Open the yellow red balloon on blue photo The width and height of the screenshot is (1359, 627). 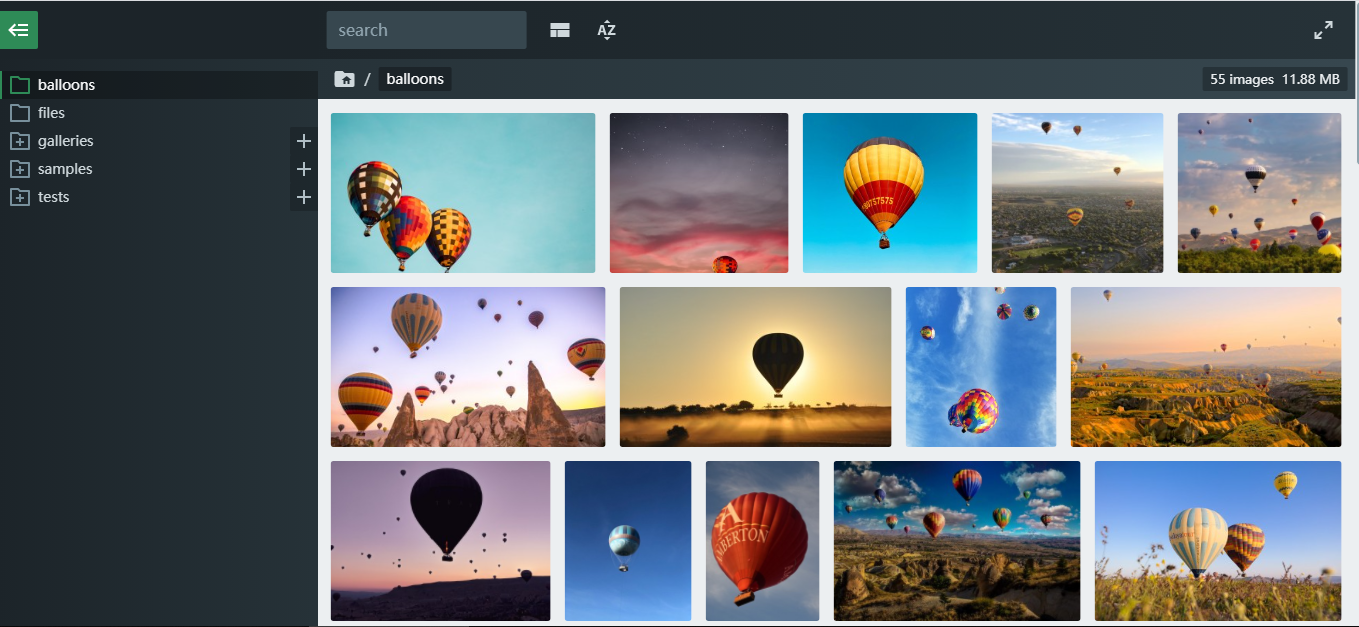pos(890,193)
